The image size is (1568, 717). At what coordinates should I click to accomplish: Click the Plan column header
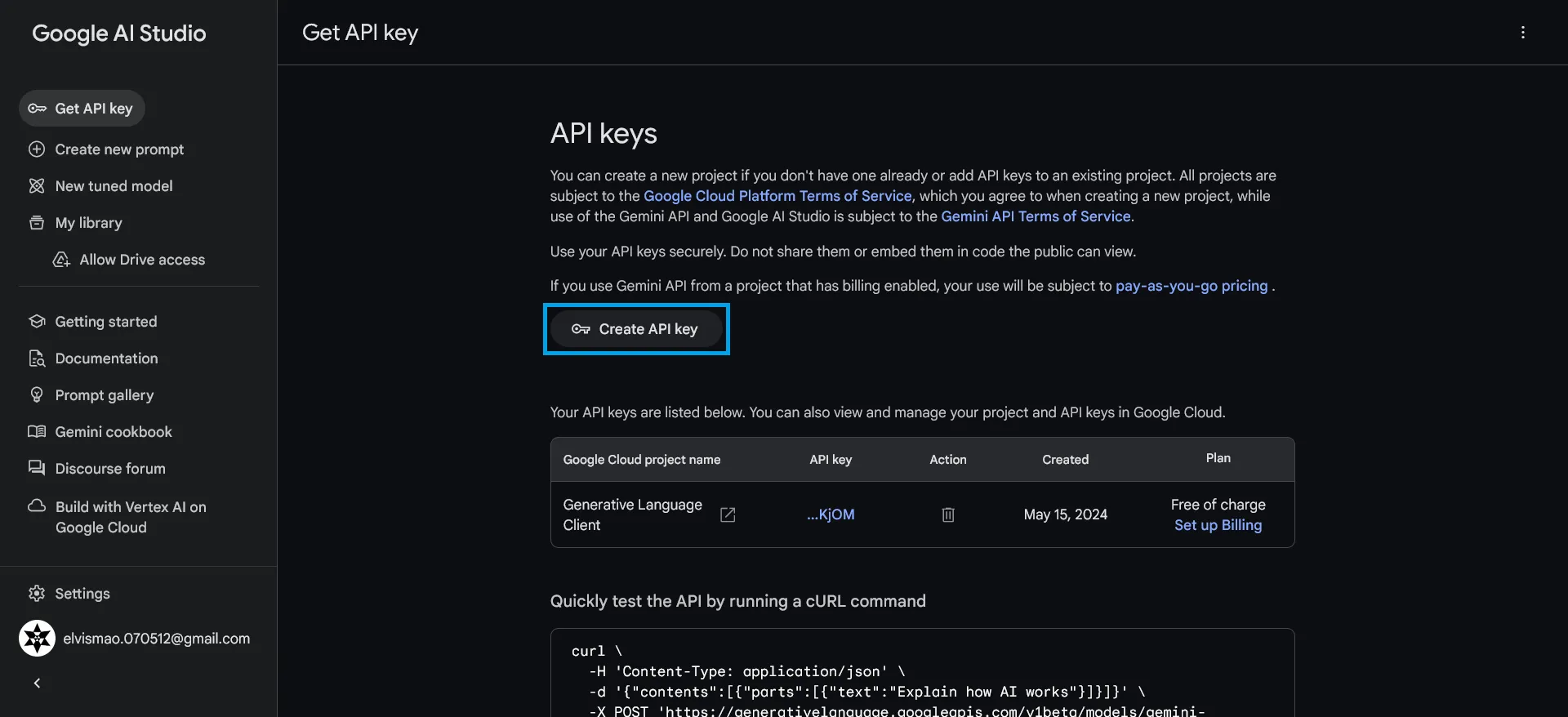pyautogui.click(x=1218, y=458)
